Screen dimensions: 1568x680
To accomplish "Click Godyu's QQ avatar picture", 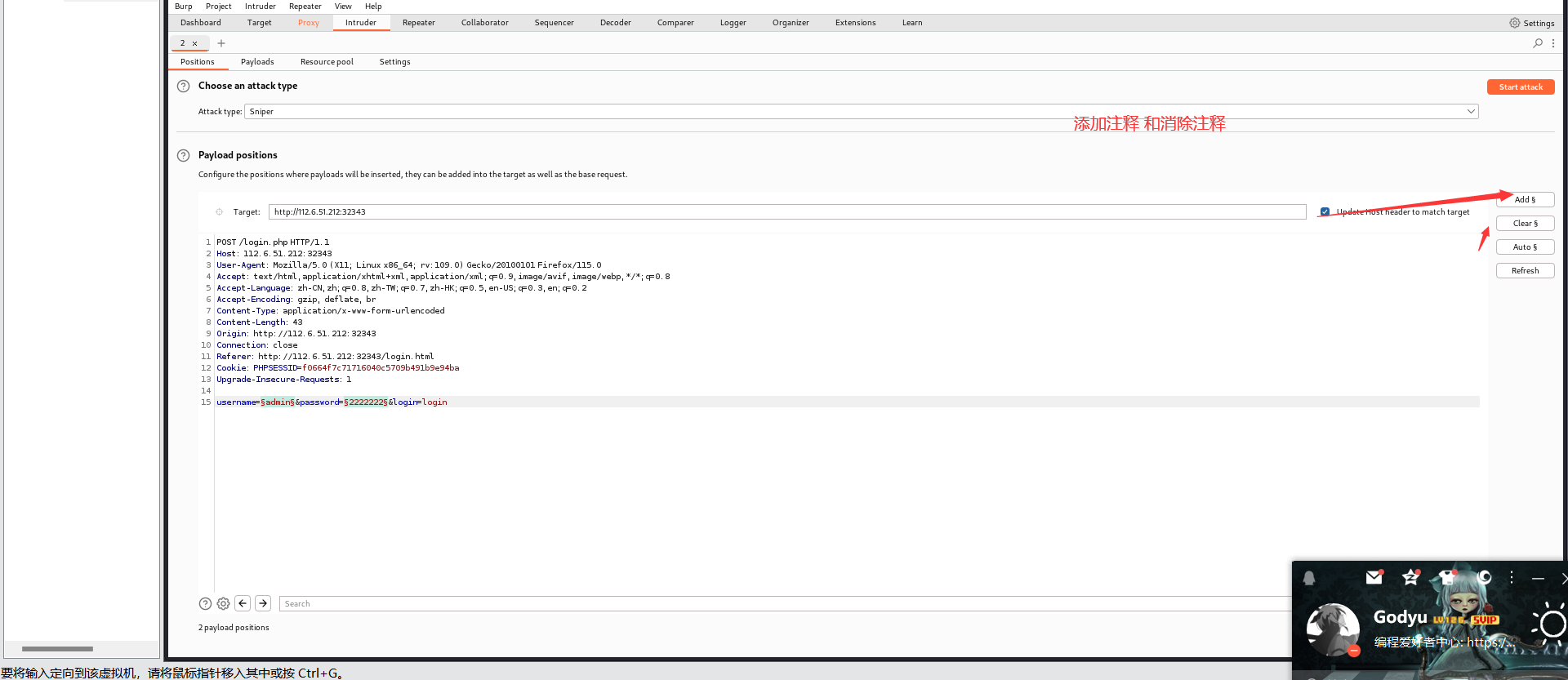I will (x=1333, y=629).
